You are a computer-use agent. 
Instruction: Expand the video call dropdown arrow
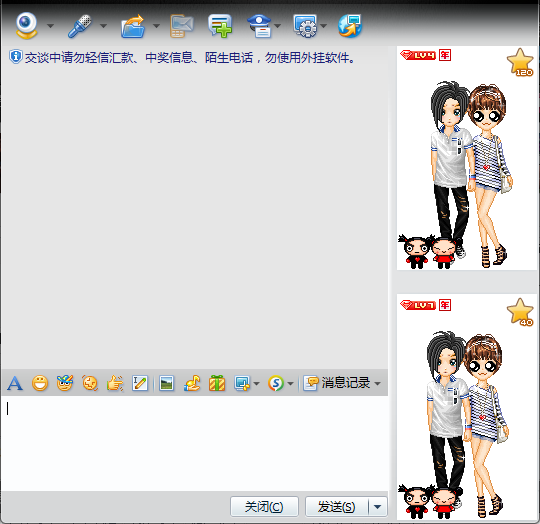[51, 26]
